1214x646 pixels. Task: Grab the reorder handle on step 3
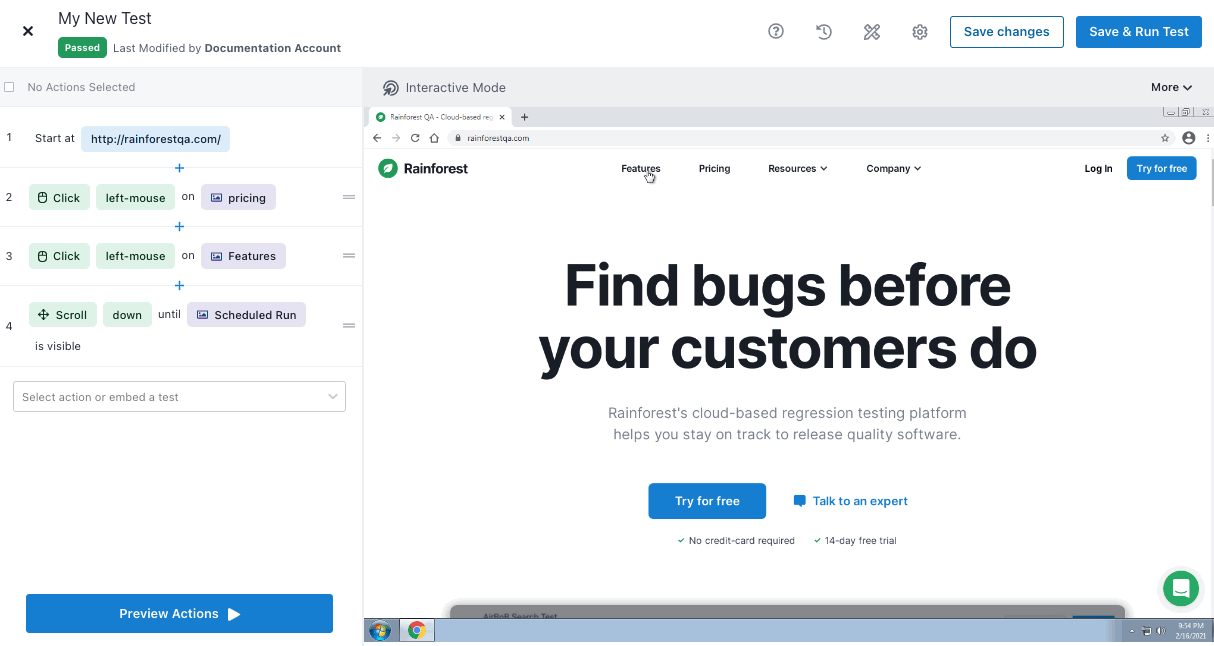349,256
